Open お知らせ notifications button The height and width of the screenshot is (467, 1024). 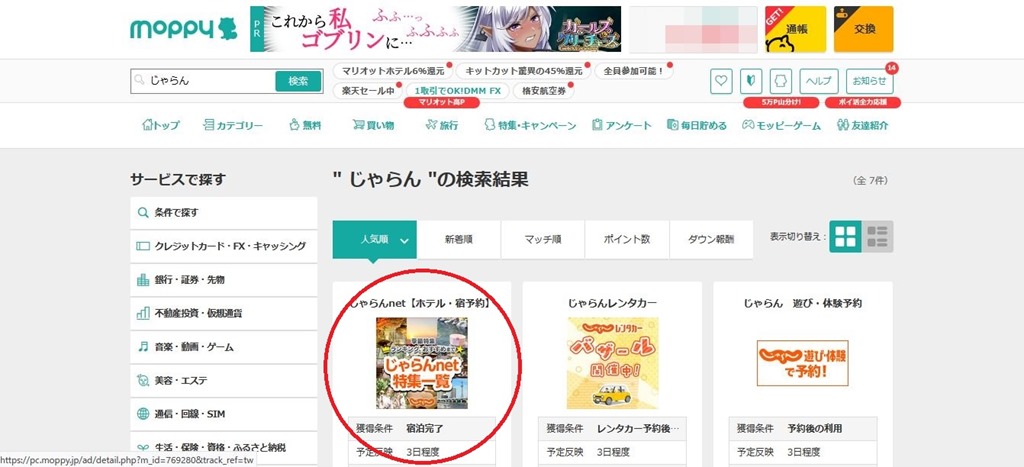coord(869,81)
